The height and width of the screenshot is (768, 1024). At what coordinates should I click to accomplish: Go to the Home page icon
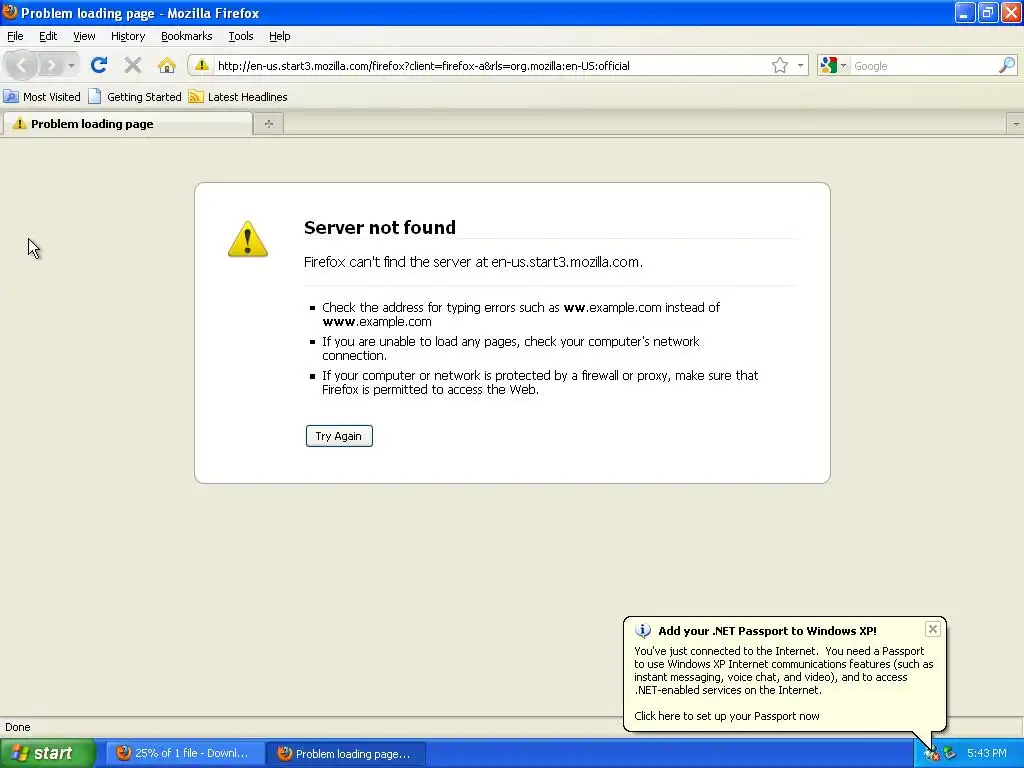point(167,65)
